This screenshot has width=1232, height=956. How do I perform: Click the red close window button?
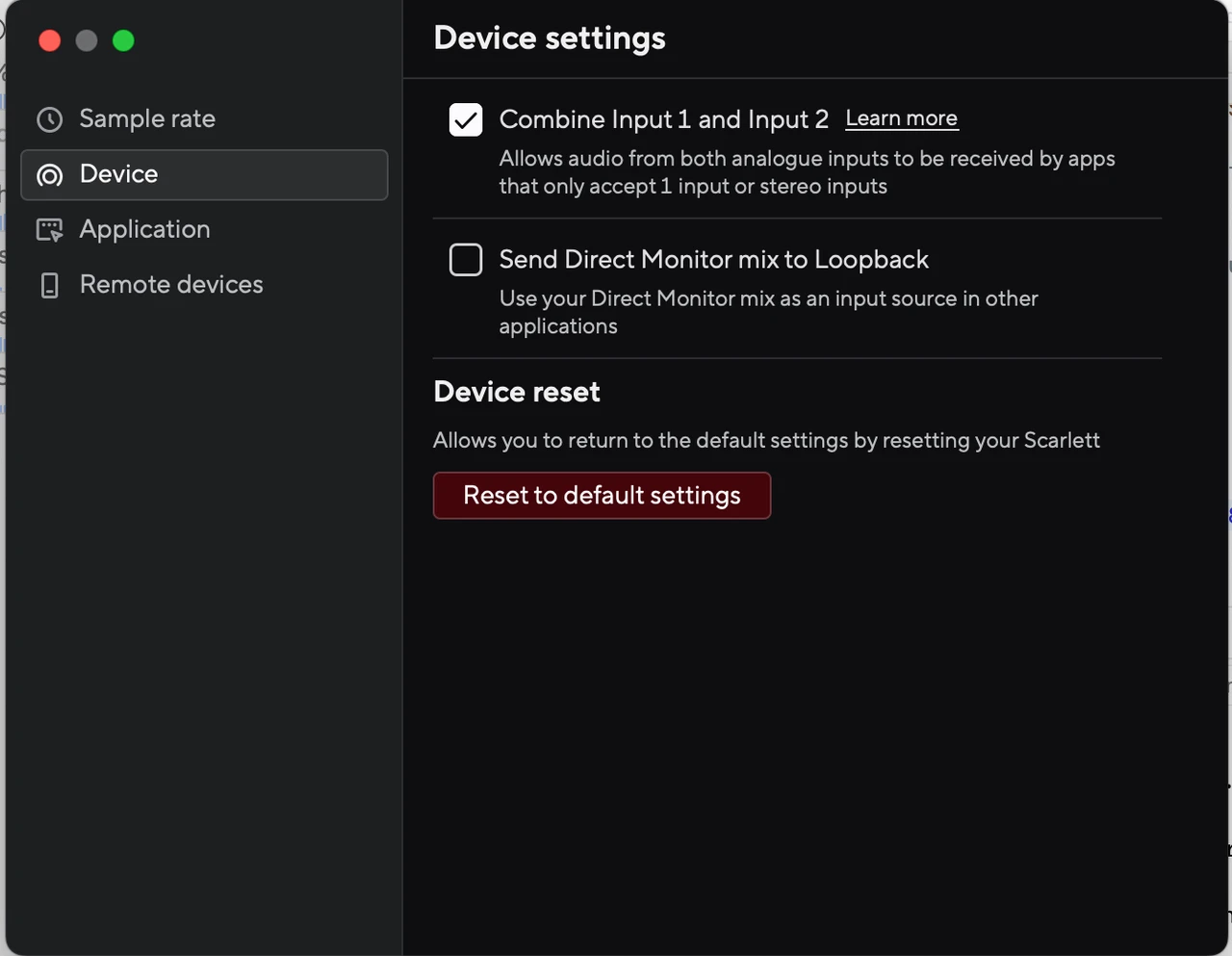(50, 40)
